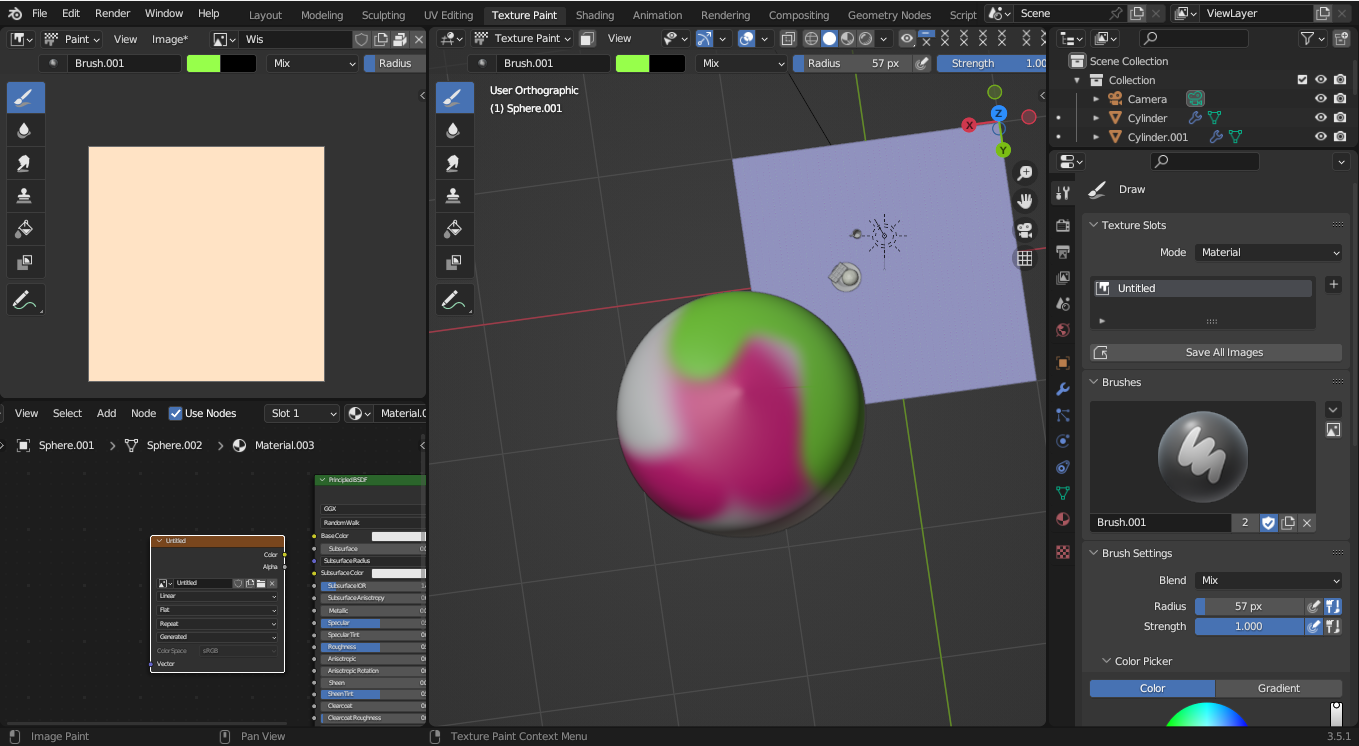The height and width of the screenshot is (746, 1359).
Task: Select the Soften tool in 3D viewport toolbar
Action: point(454,131)
